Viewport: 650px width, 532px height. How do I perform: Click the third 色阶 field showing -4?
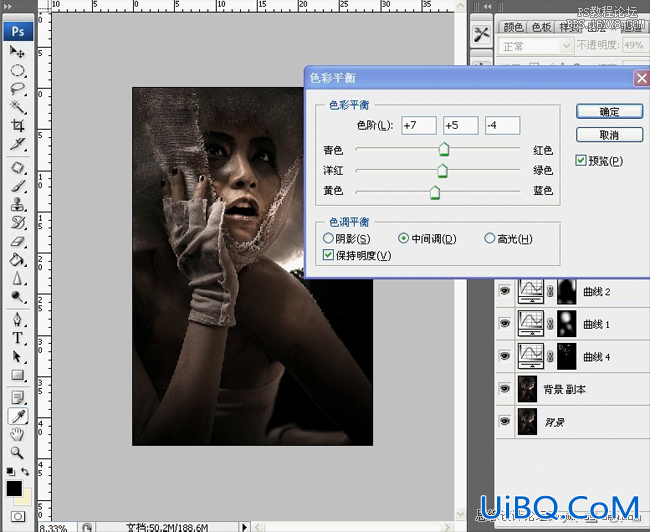point(502,125)
